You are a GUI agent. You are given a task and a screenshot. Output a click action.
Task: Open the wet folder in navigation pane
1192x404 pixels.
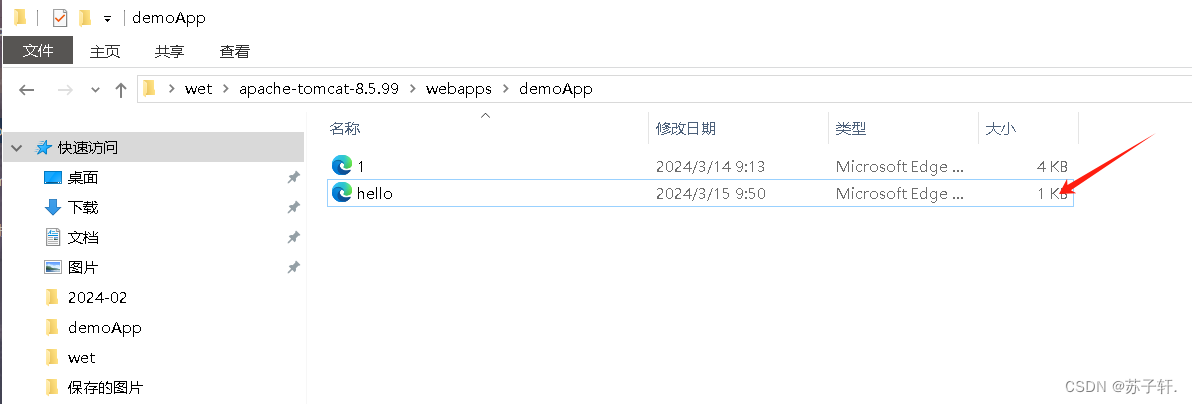pyautogui.click(x=81, y=358)
